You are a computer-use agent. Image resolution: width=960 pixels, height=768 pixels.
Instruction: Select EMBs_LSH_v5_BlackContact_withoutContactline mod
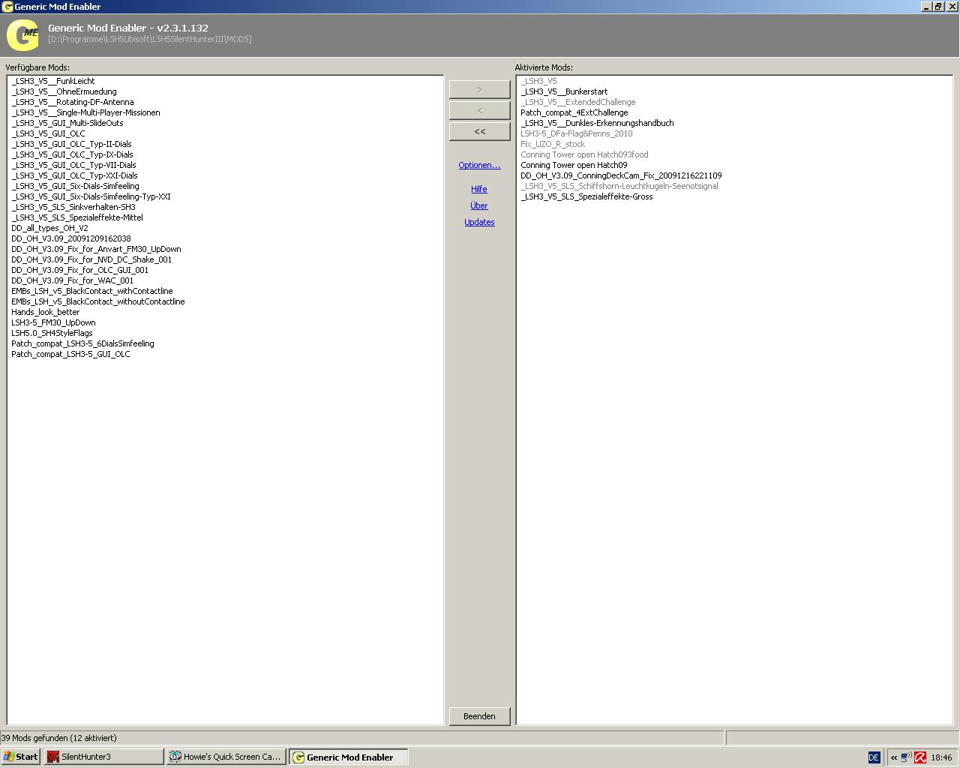pos(98,301)
